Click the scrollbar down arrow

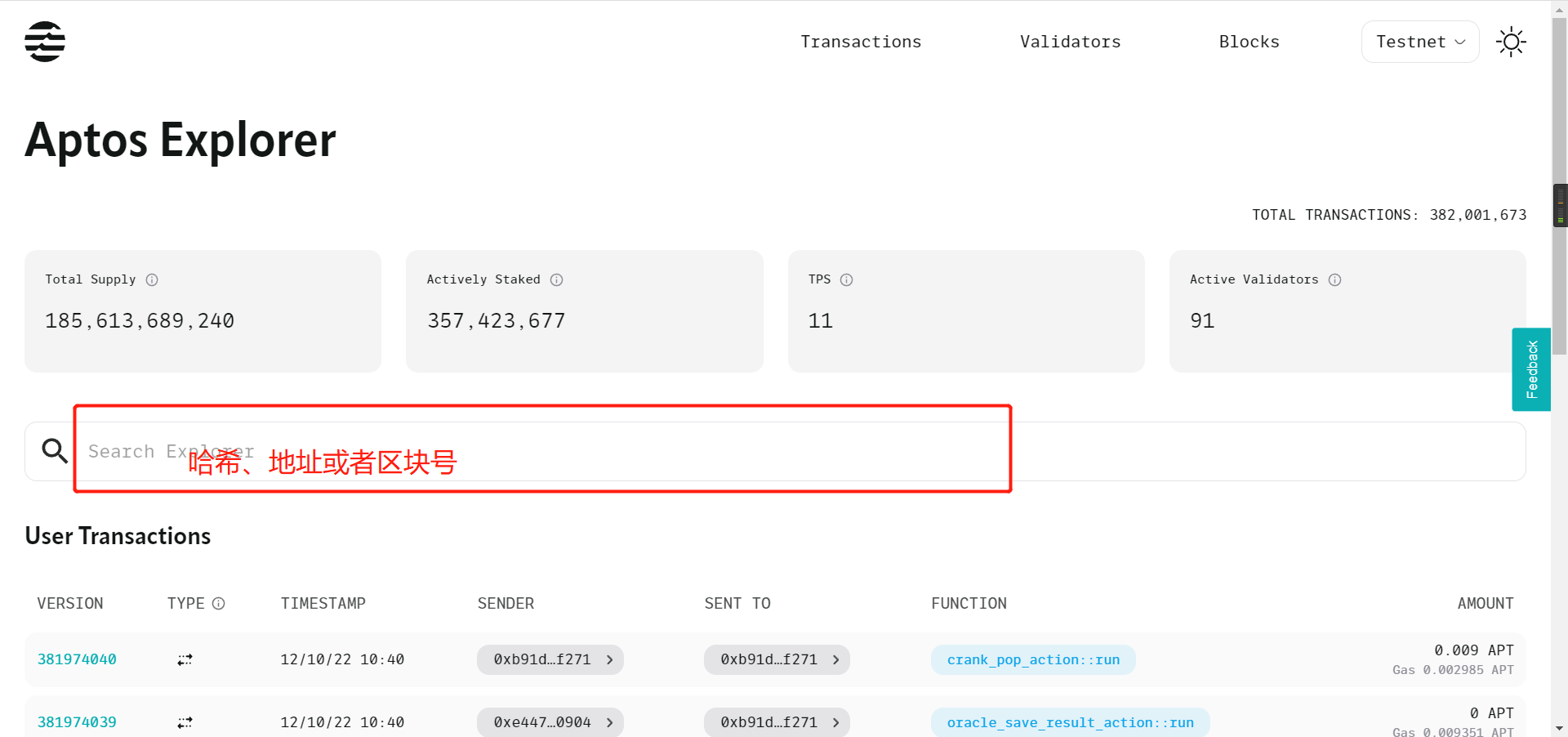point(1560,728)
